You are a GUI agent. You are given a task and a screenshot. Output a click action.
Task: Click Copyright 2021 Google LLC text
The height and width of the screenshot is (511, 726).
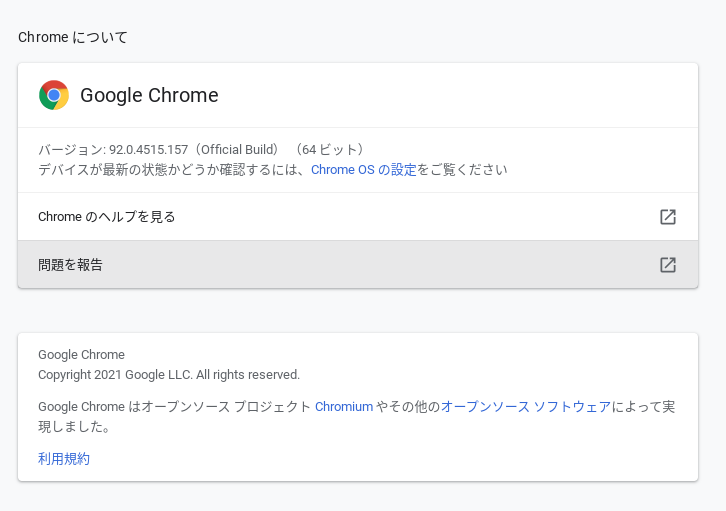(x=116, y=374)
